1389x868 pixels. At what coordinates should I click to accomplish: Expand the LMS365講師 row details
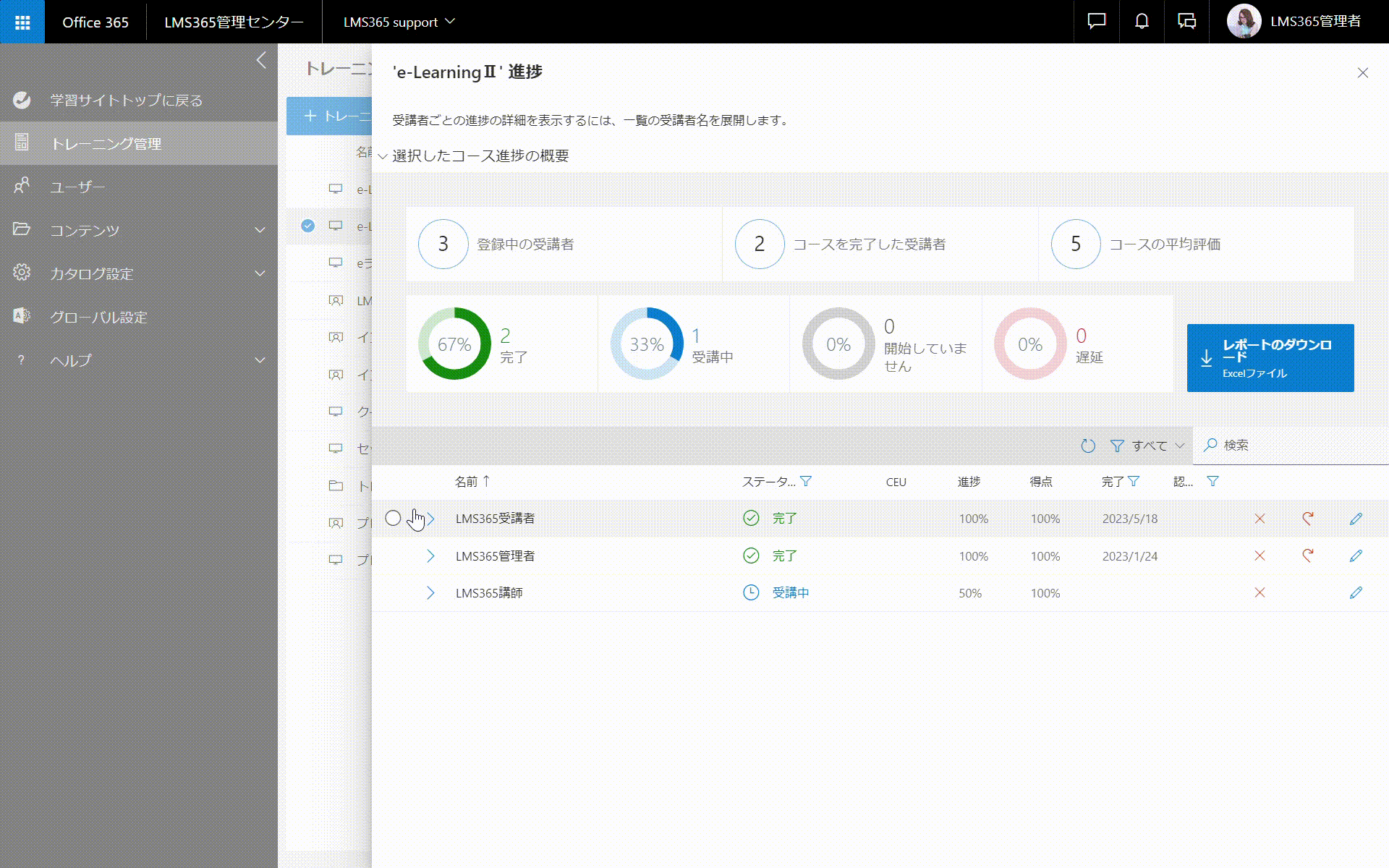pos(430,593)
